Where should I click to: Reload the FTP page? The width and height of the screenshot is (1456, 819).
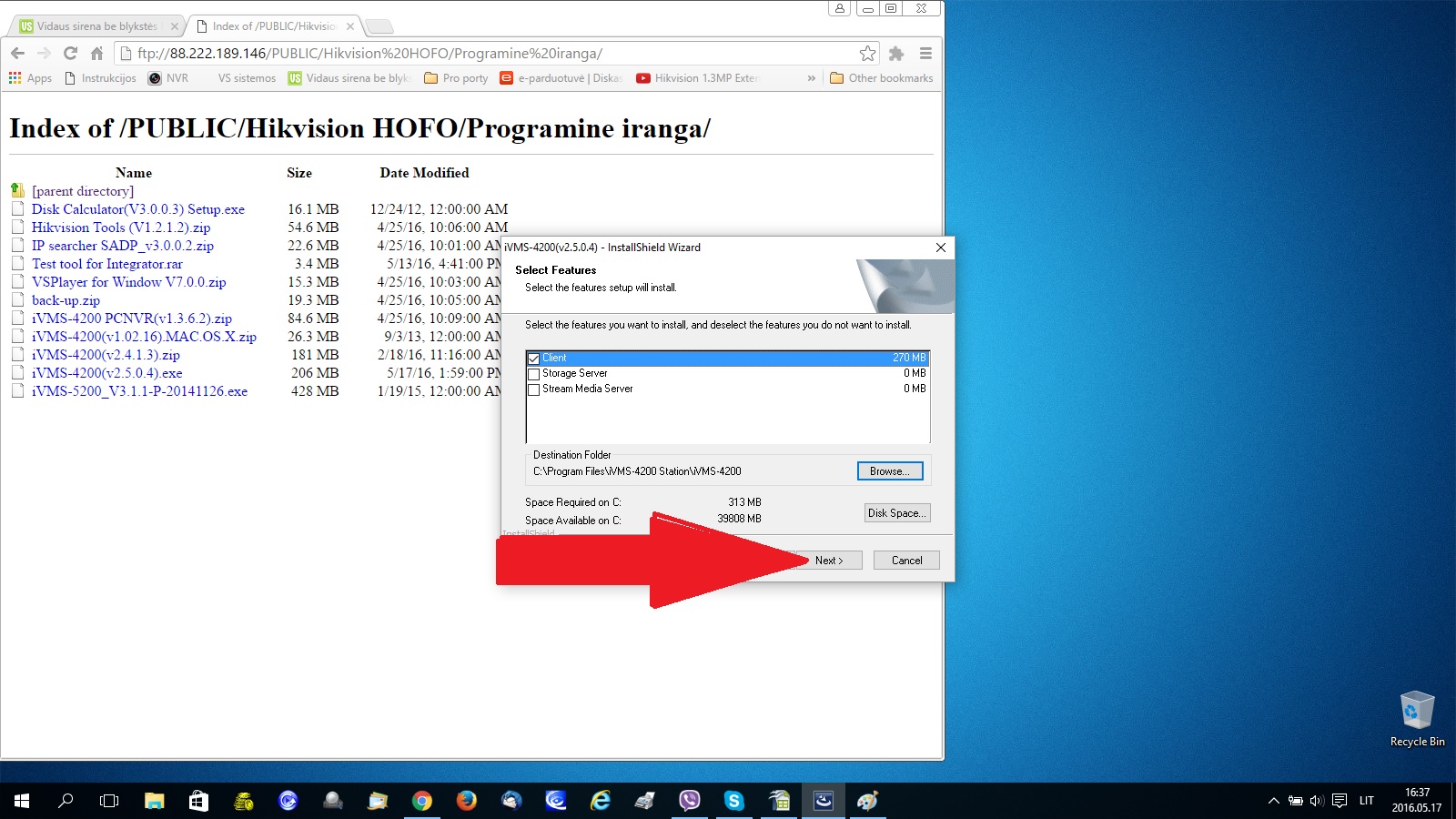pos(70,54)
